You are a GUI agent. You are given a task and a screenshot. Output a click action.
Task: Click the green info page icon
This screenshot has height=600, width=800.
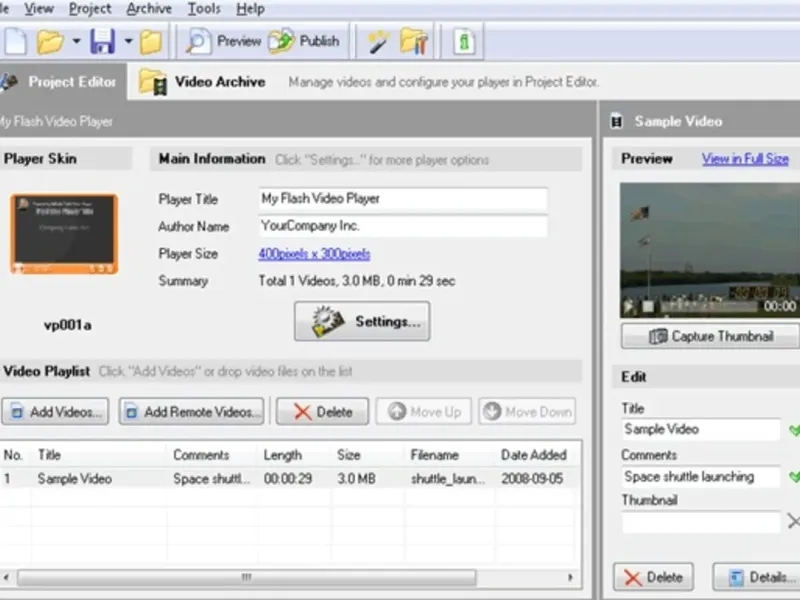click(464, 41)
